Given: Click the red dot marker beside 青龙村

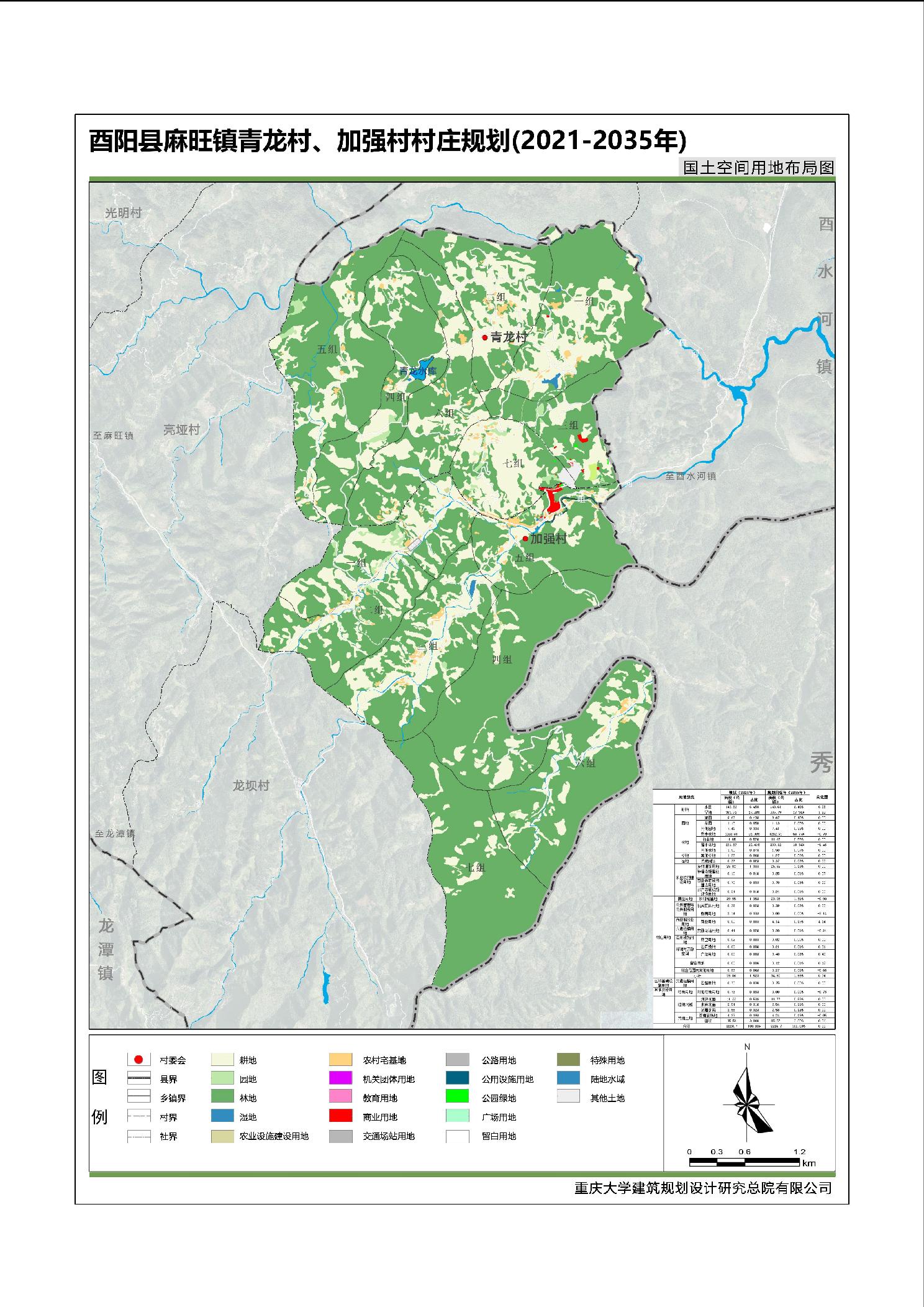Looking at the screenshot, I should point(485,337).
